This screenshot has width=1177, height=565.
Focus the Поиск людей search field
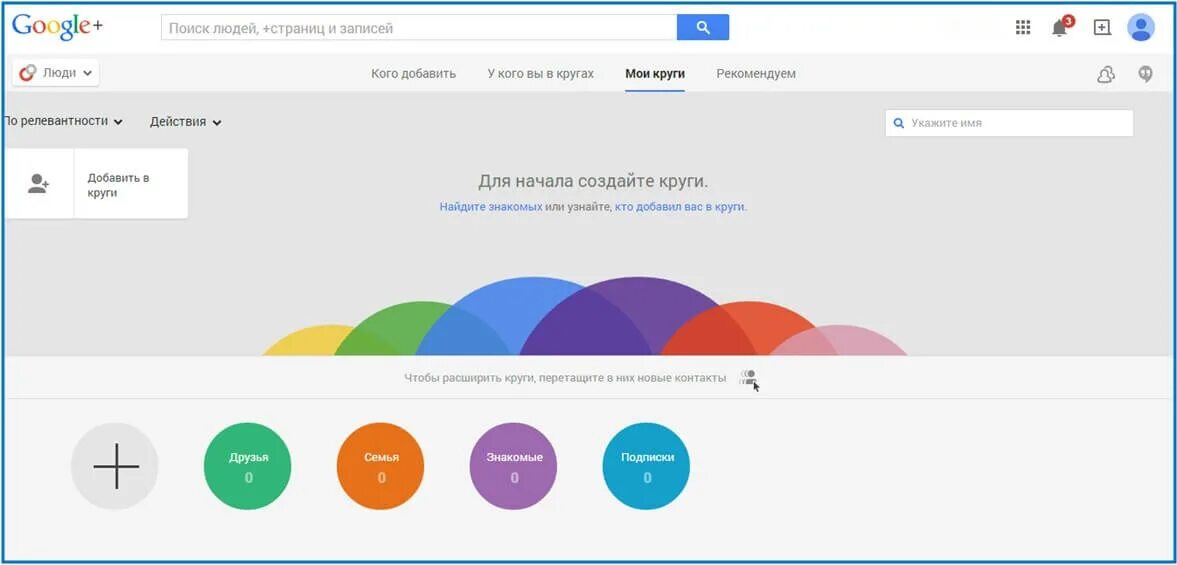tap(419, 28)
